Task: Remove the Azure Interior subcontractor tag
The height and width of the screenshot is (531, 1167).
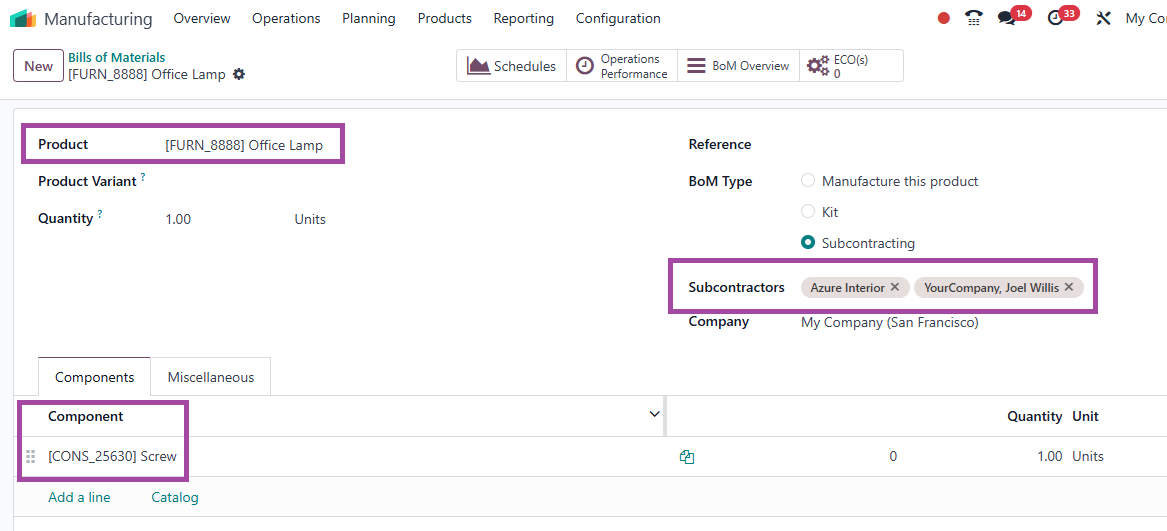Action: [x=895, y=287]
